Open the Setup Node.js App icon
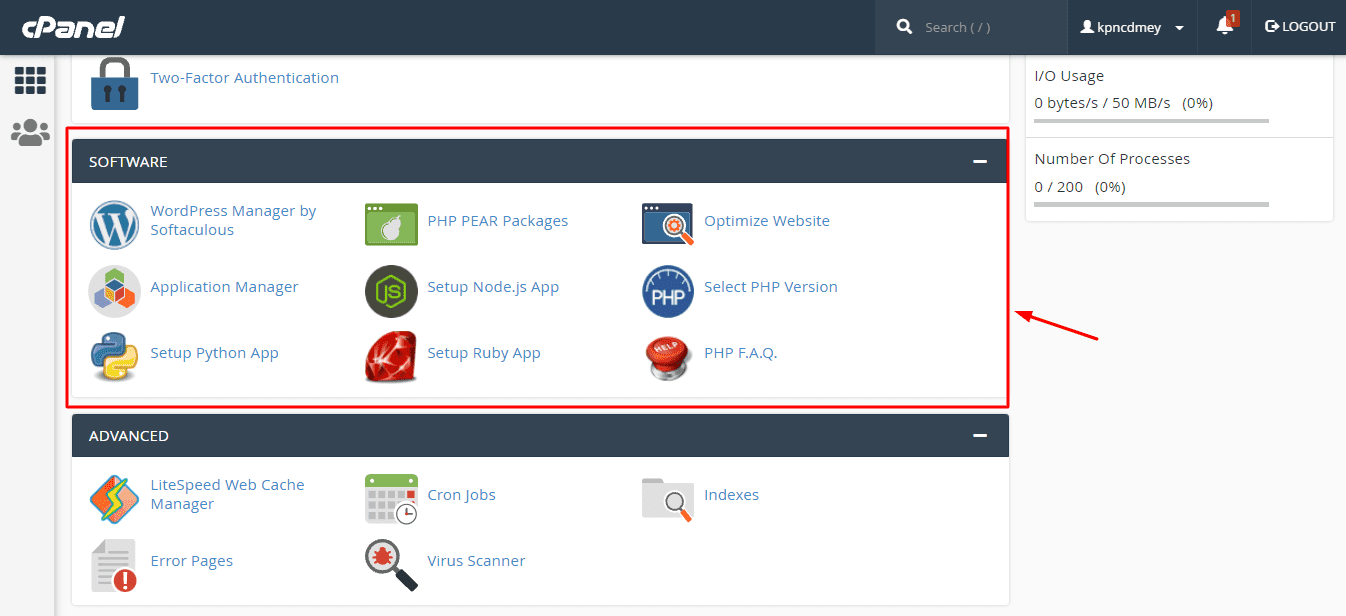This screenshot has width=1346, height=616. tap(391, 290)
